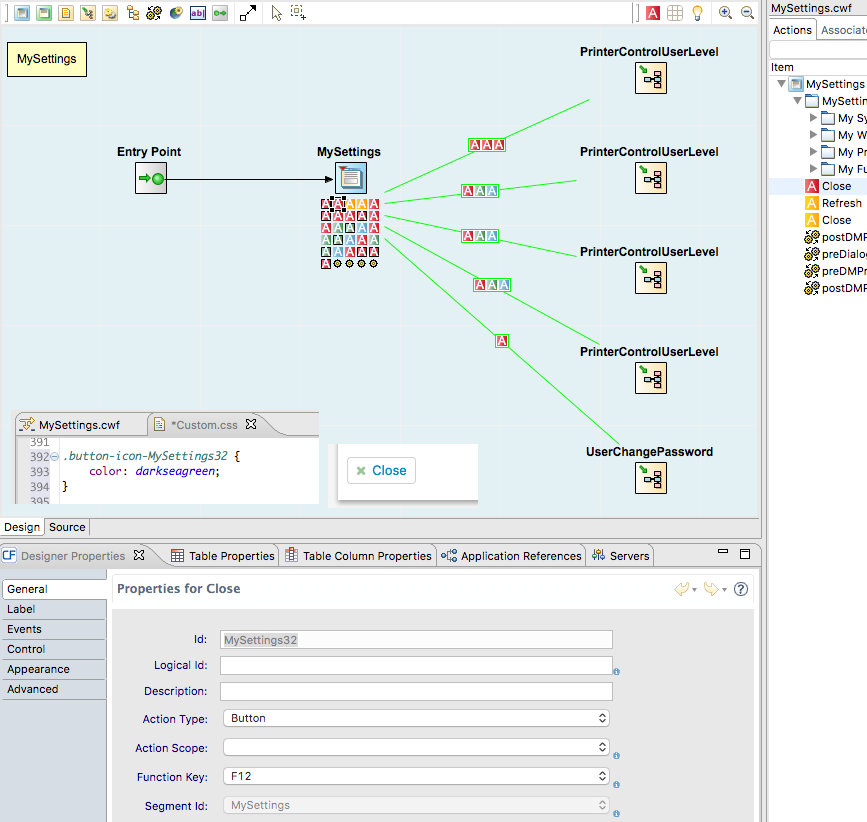Click the green window toolbar icon
The height and width of the screenshot is (822, 867).
point(44,13)
